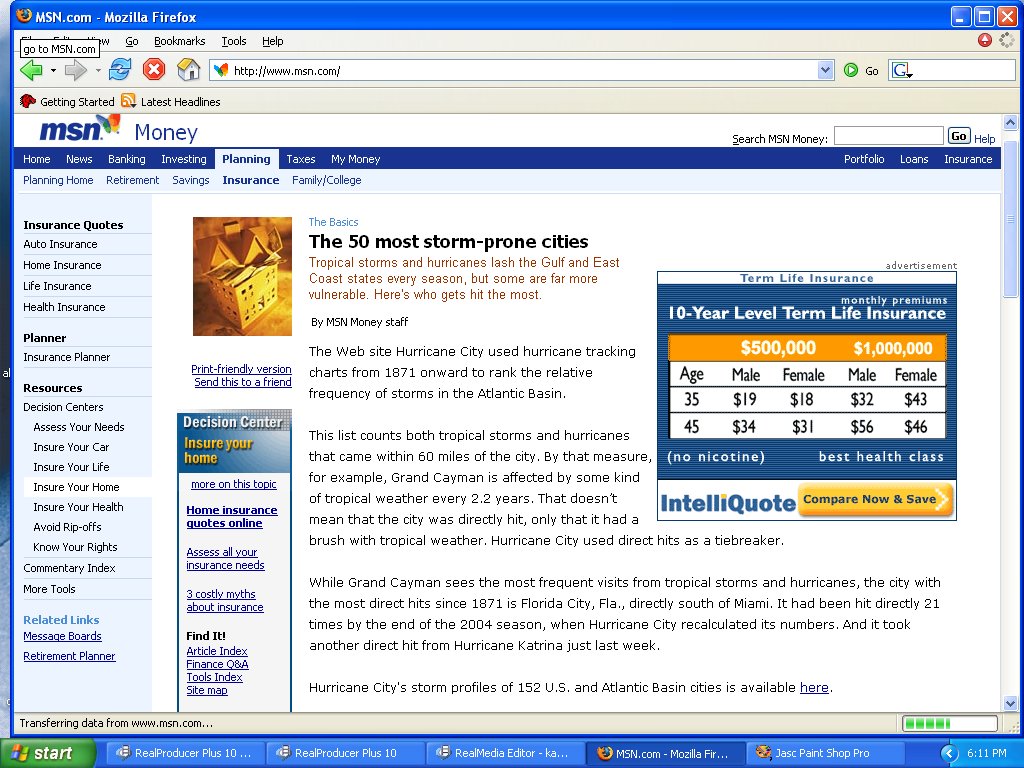This screenshot has height=768, width=1024.
Task: Click the Google search engine icon
Action: tap(902, 71)
